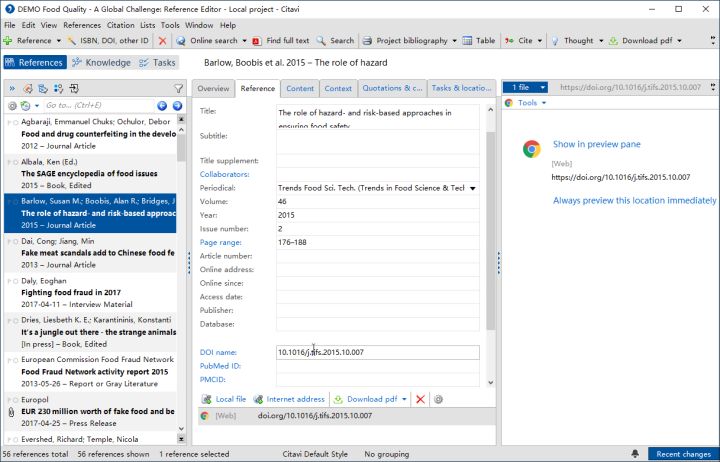The height and width of the screenshot is (462, 720).
Task: Toggle read-status circle on Daly, Eoghan reference
Action: (x=16, y=281)
